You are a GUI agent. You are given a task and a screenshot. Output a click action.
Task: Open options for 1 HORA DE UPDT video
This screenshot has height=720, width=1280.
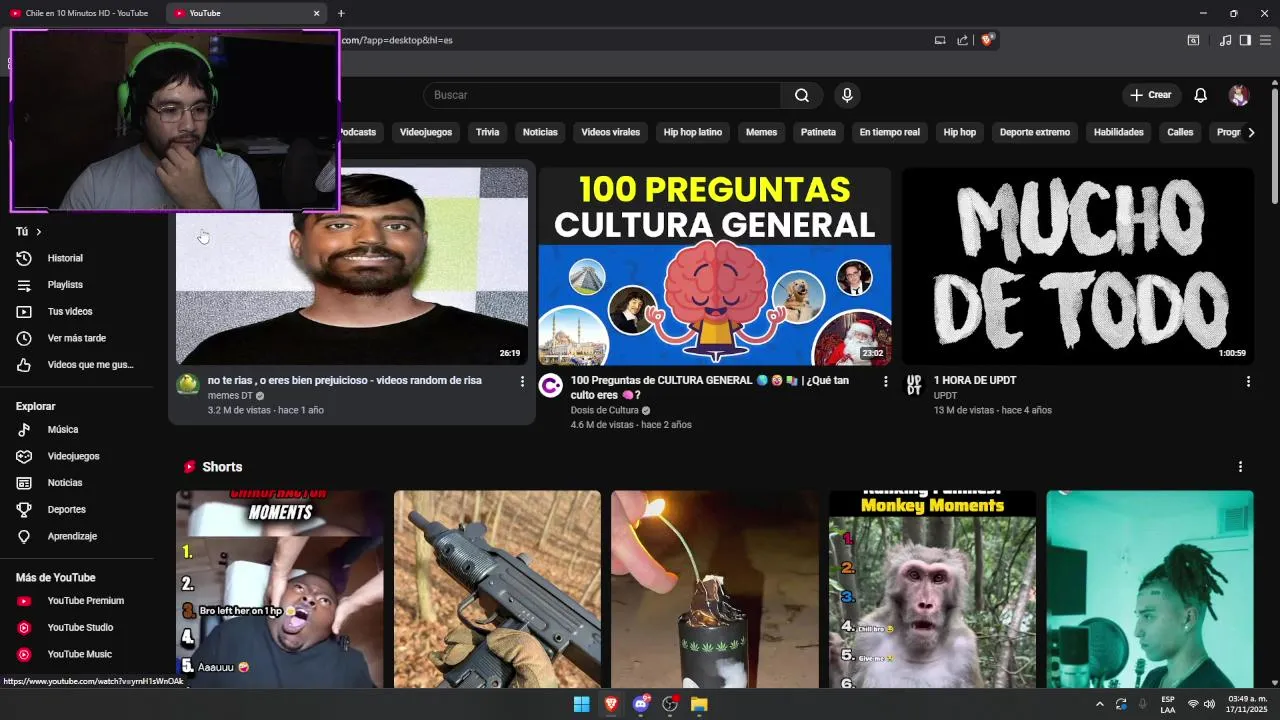pos(1248,381)
